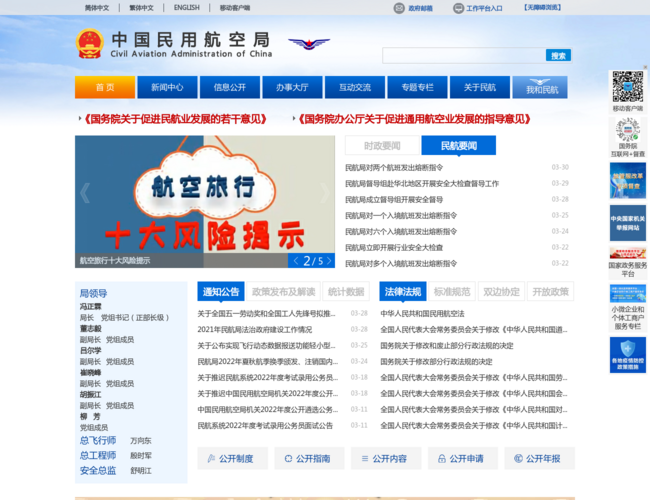The width and height of the screenshot is (650, 500).
Task: Open 公开指南 button
Action: (309, 458)
